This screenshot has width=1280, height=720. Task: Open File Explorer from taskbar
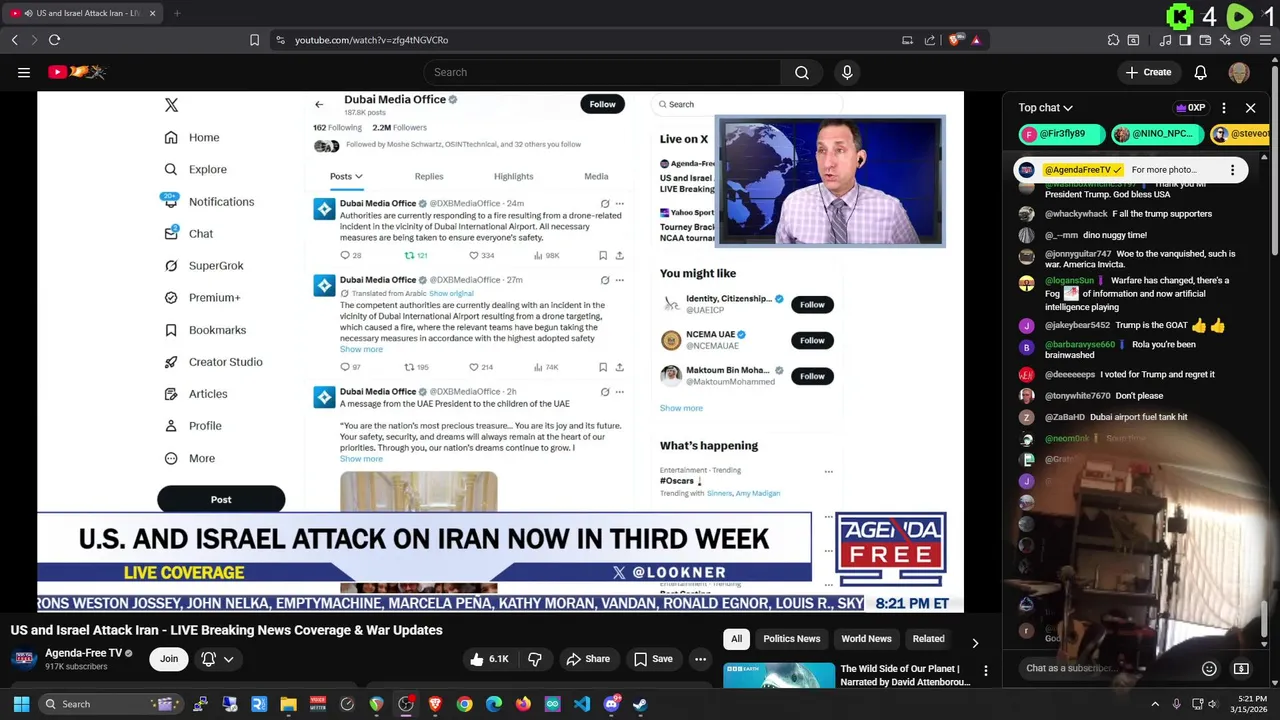coord(288,704)
